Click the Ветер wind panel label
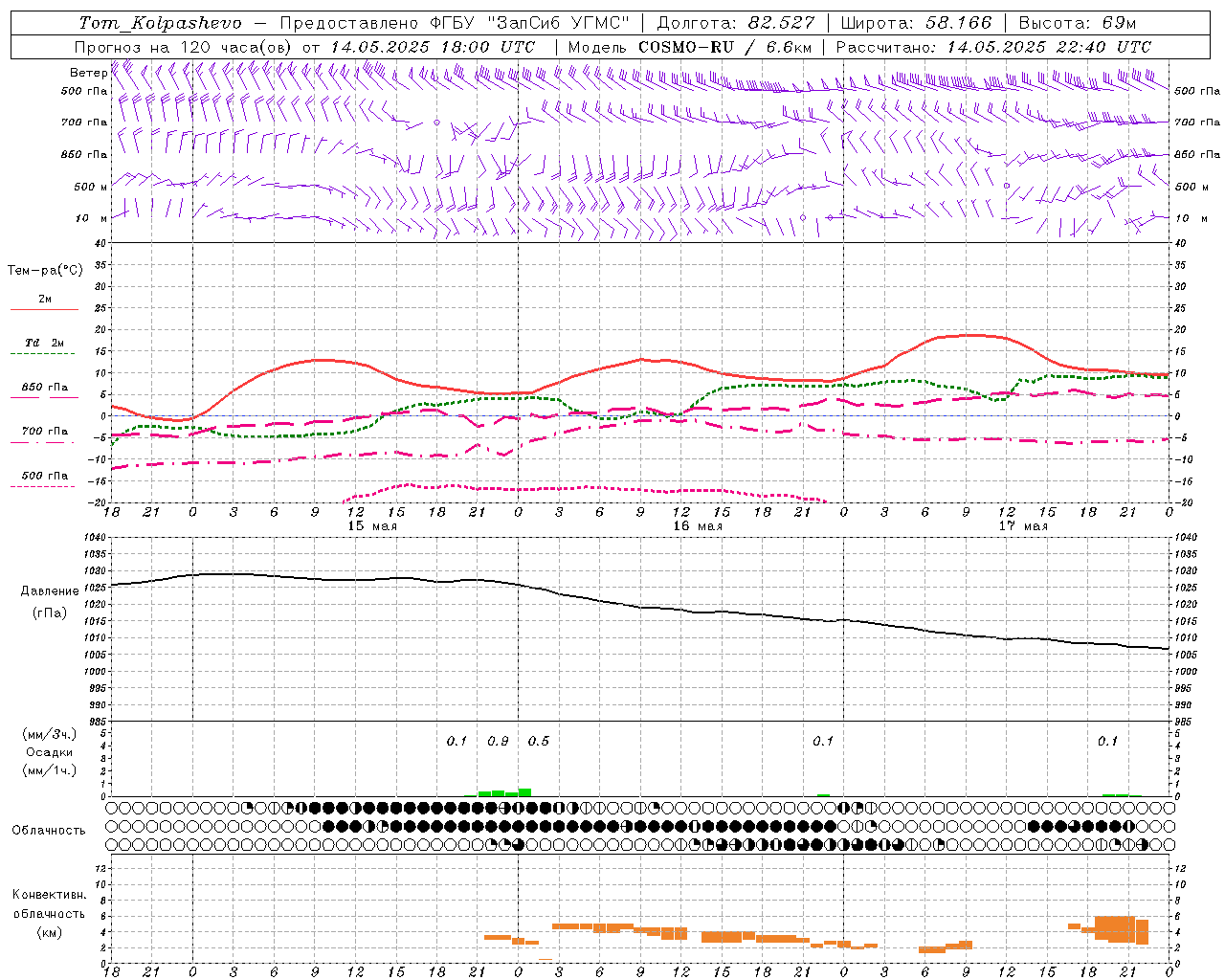Viewport: 1225px width, 980px height. (87, 73)
